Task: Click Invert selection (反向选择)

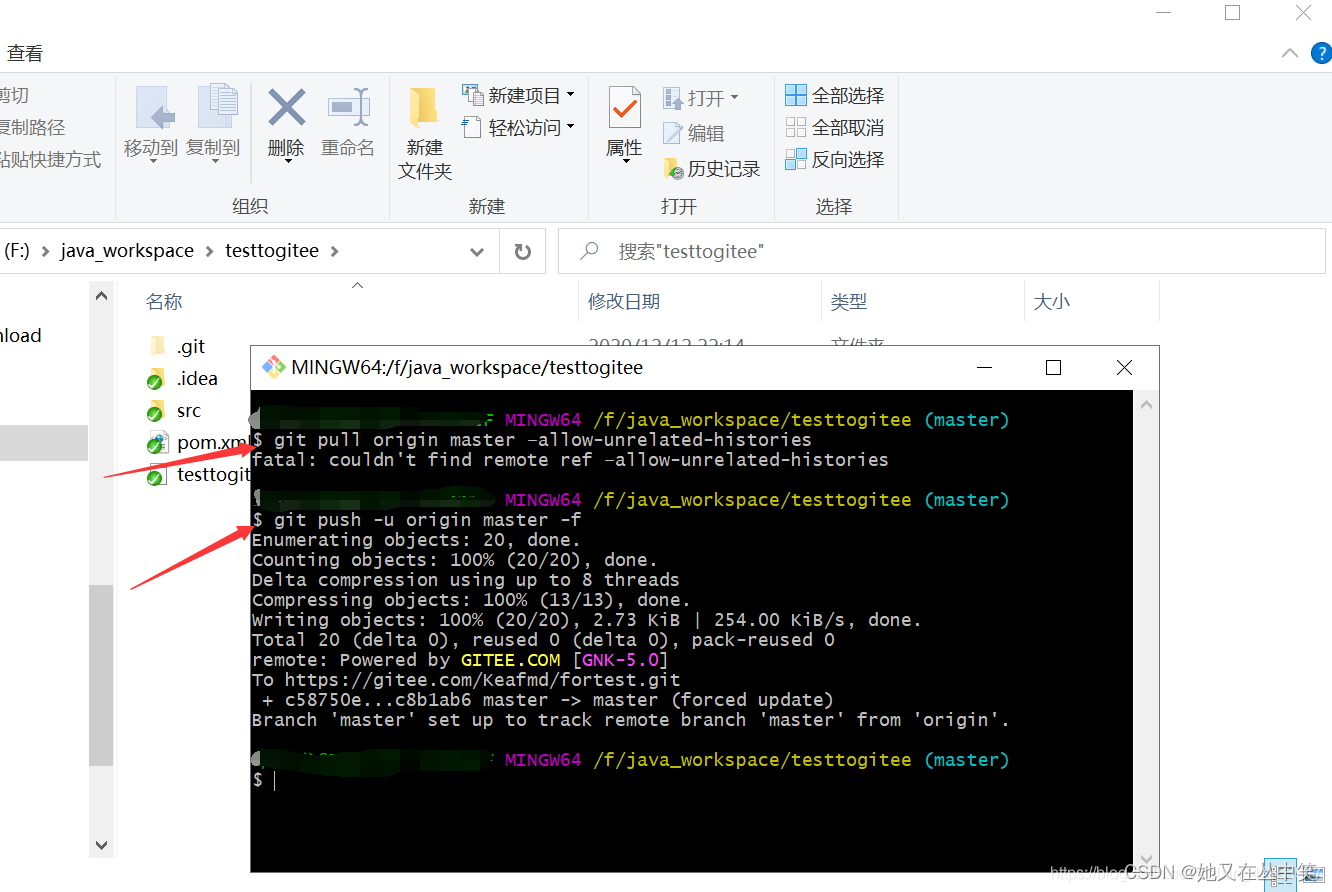Action: (835, 159)
